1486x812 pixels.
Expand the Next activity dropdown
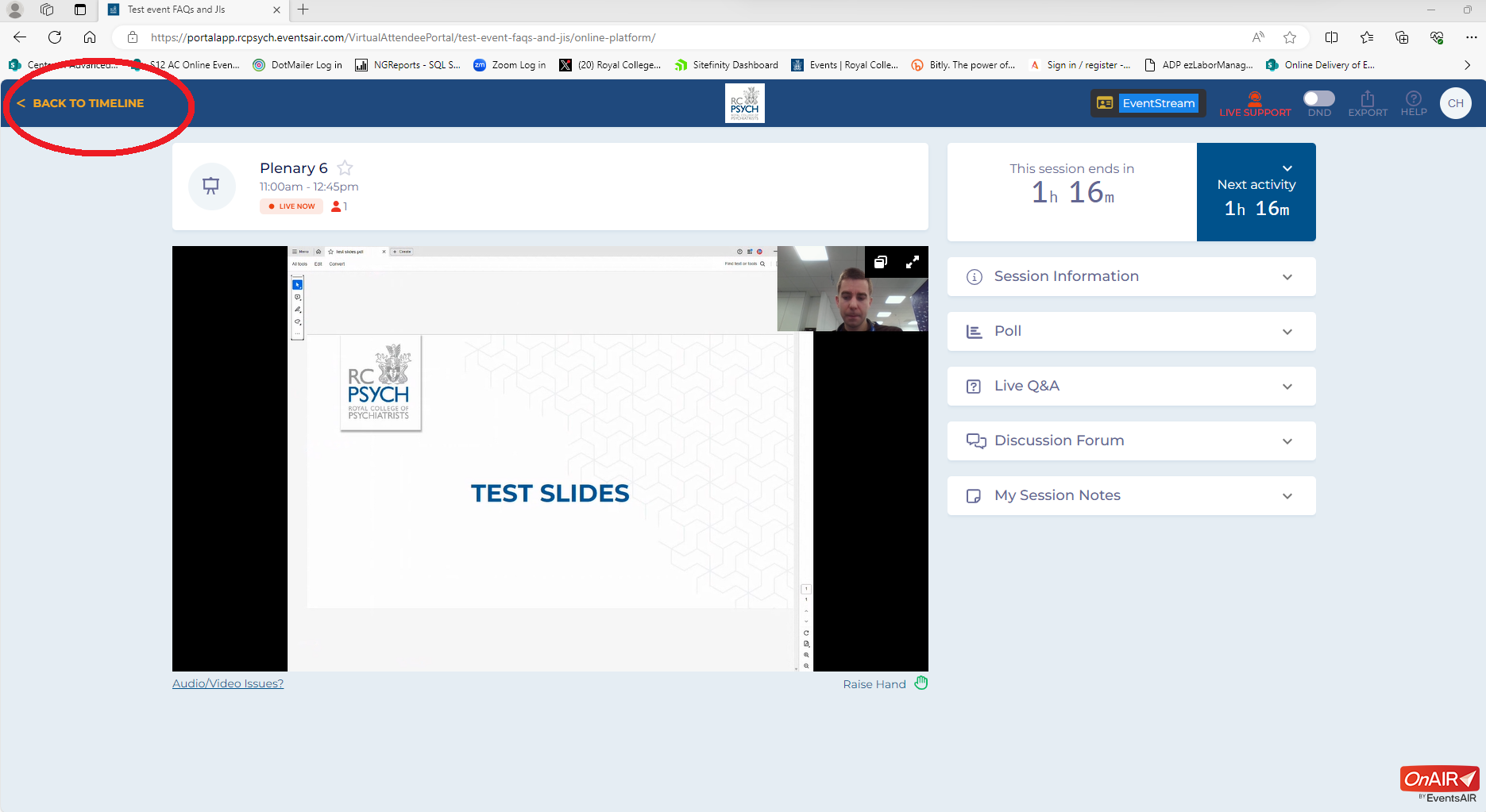point(1287,168)
